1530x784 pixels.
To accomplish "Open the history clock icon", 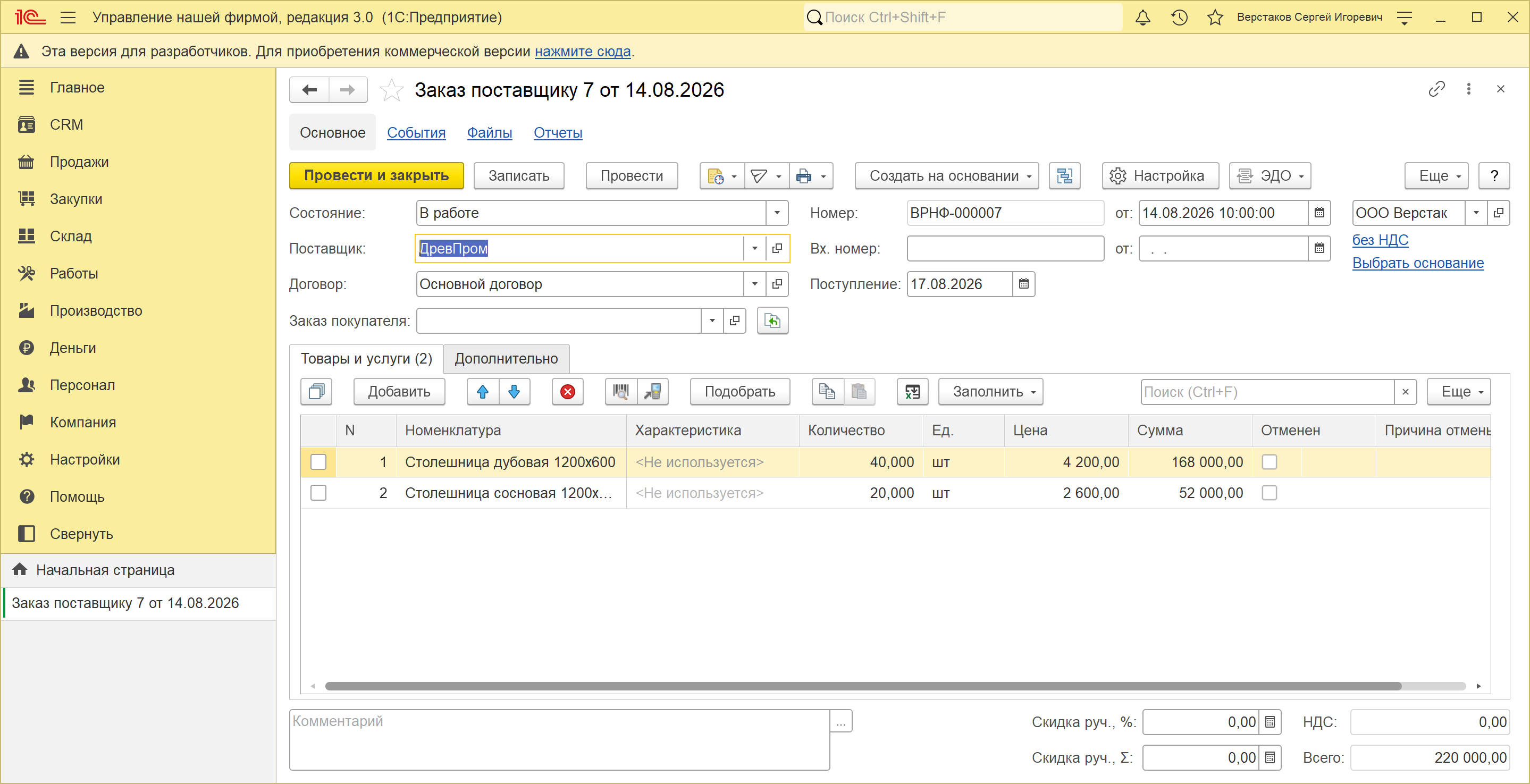I will (x=1179, y=17).
